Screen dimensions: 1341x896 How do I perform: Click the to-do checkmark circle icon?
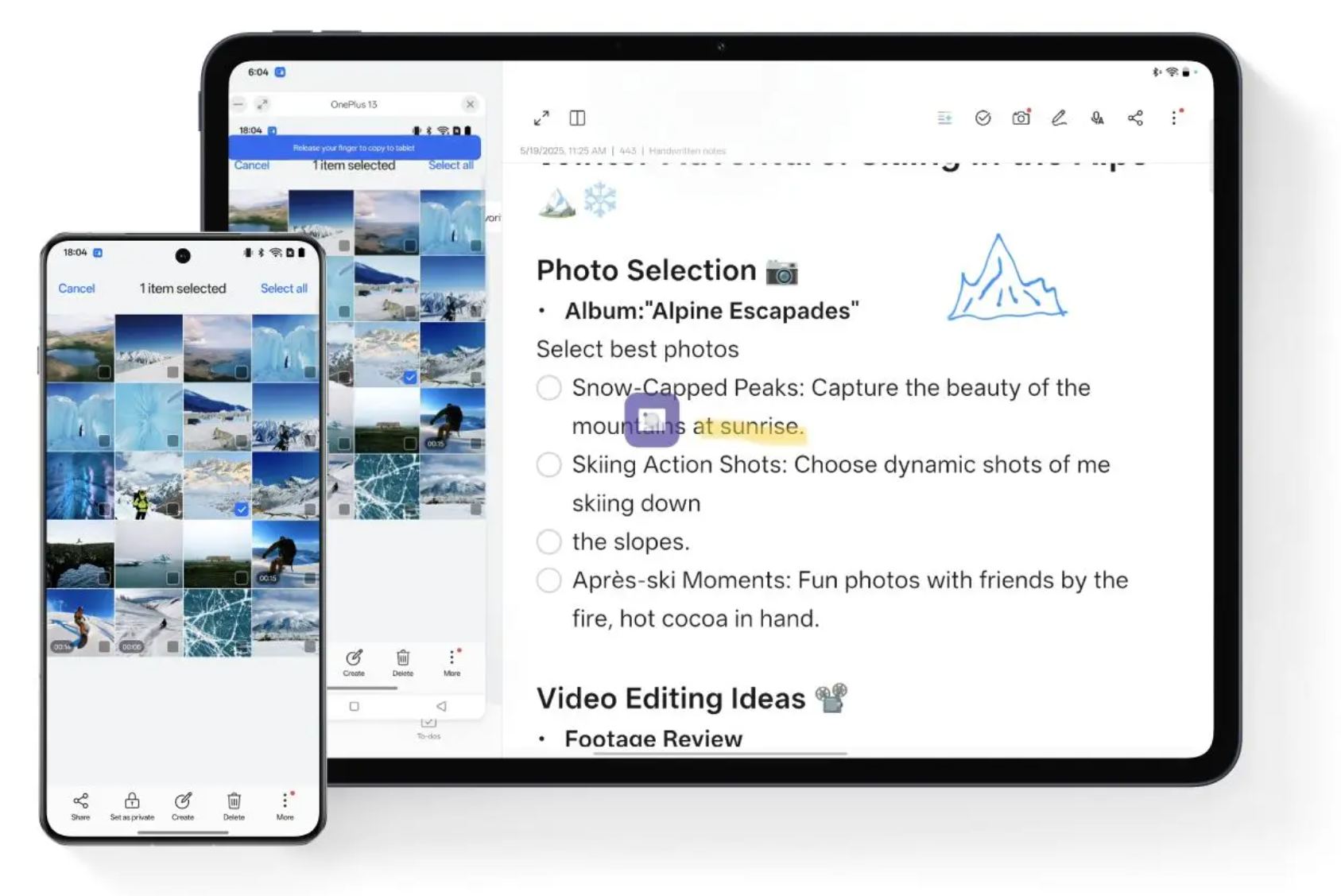point(982,118)
